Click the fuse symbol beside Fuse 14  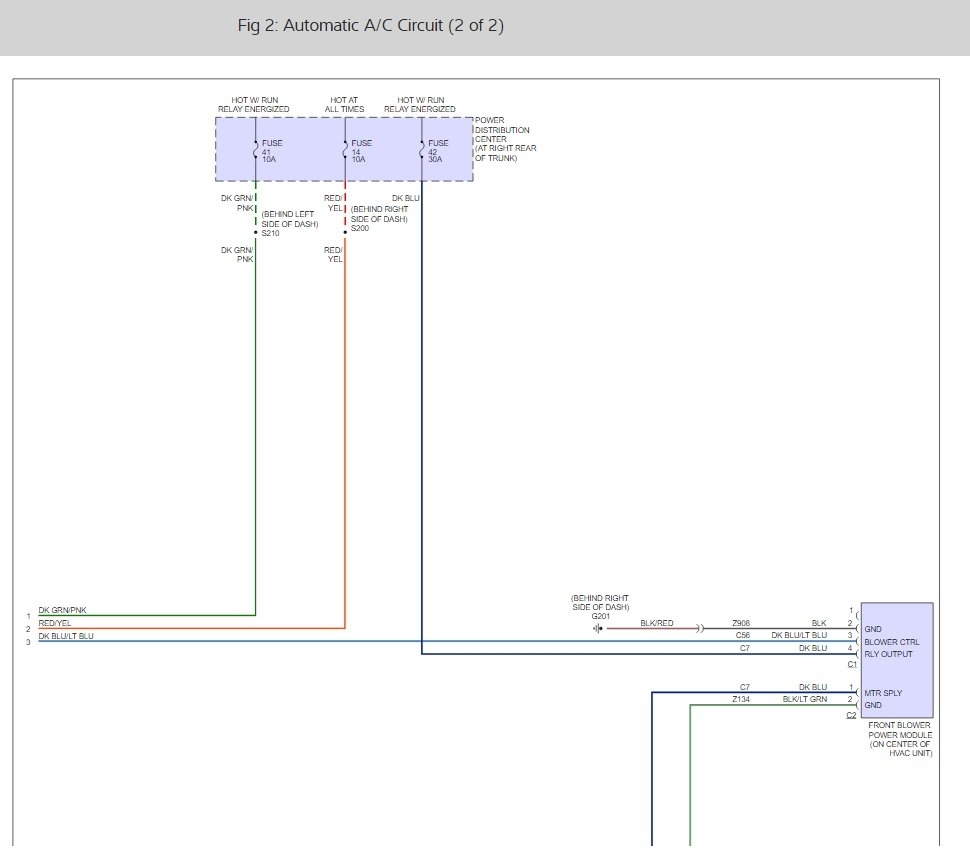pos(345,150)
